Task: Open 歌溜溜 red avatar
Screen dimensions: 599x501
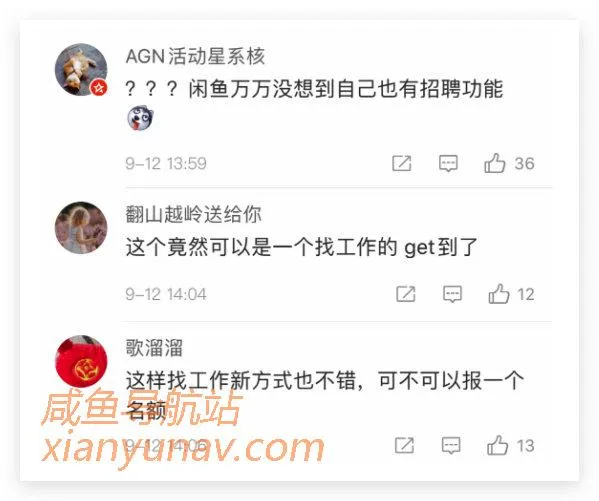Action: click(x=81, y=361)
